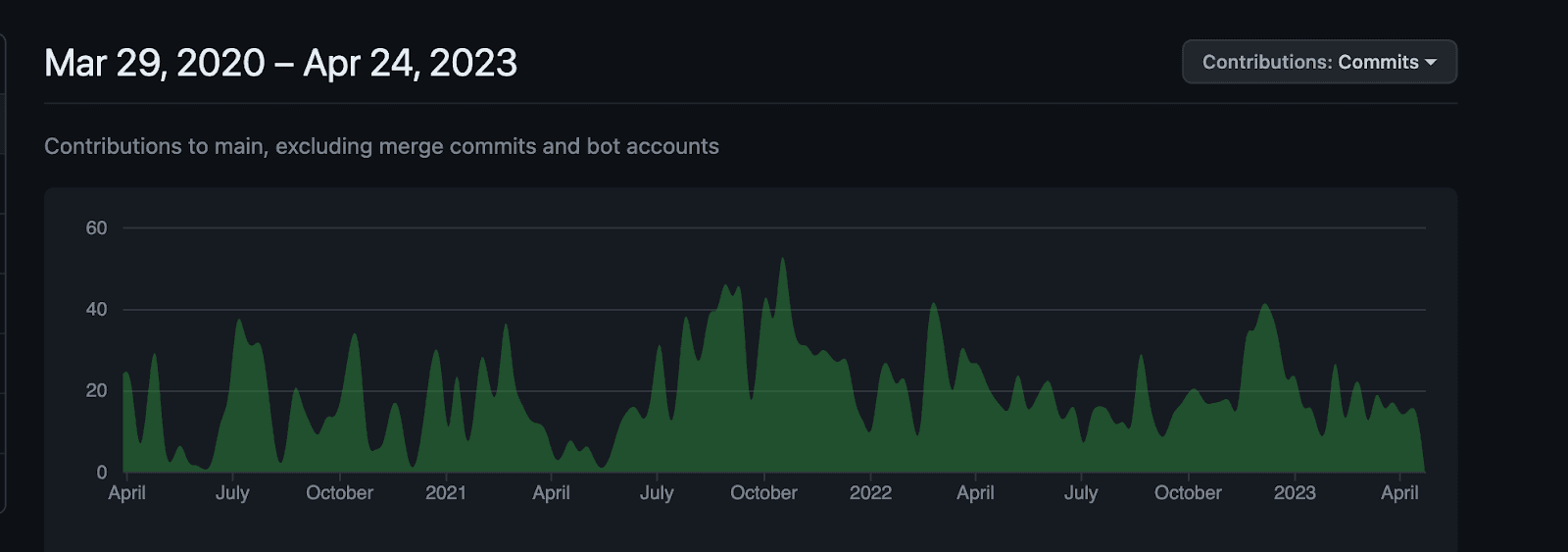The width and height of the screenshot is (1568, 552).
Task: Click the October label just before 2022
Action: click(763, 492)
